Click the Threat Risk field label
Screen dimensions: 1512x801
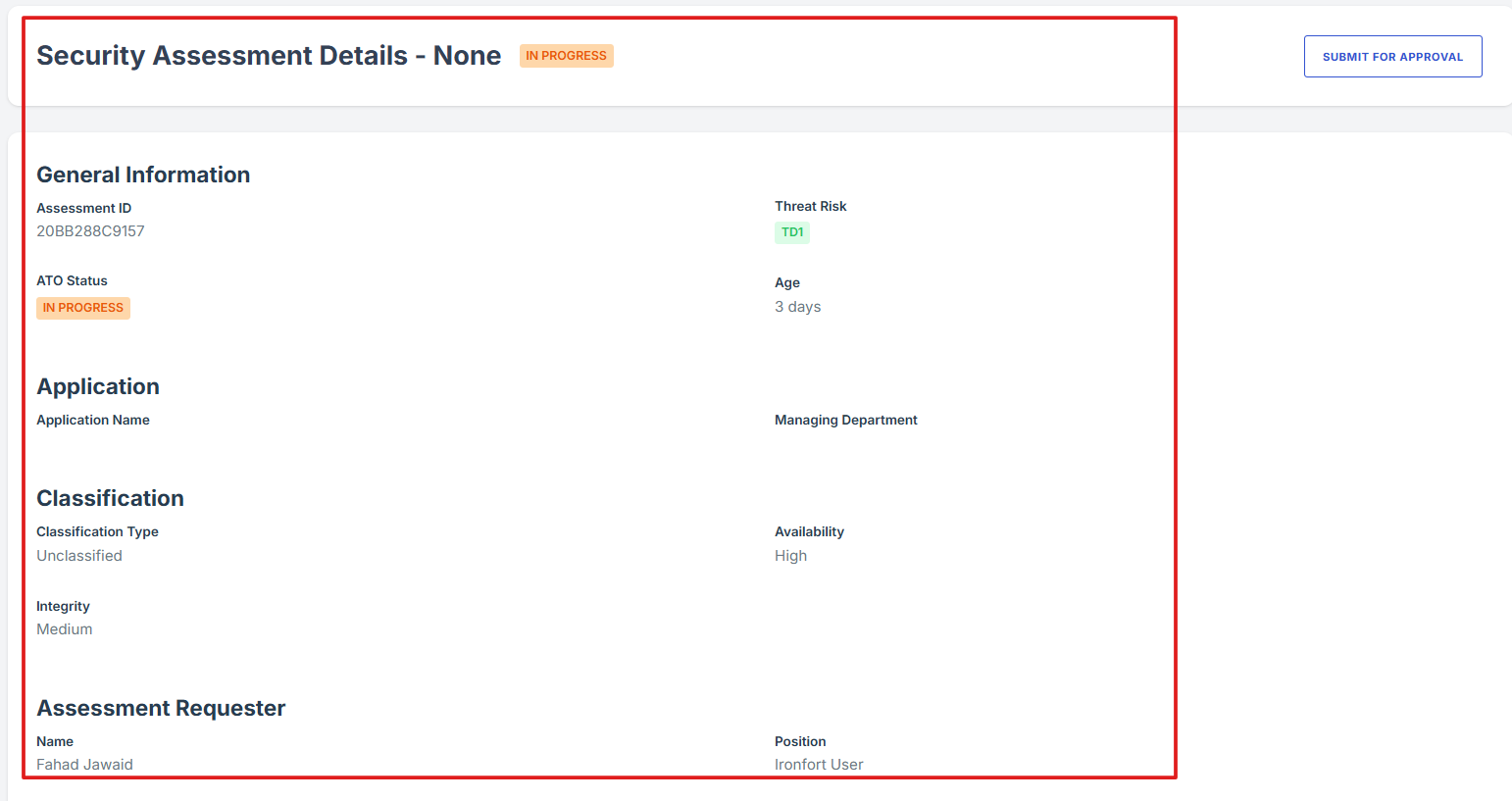810,206
